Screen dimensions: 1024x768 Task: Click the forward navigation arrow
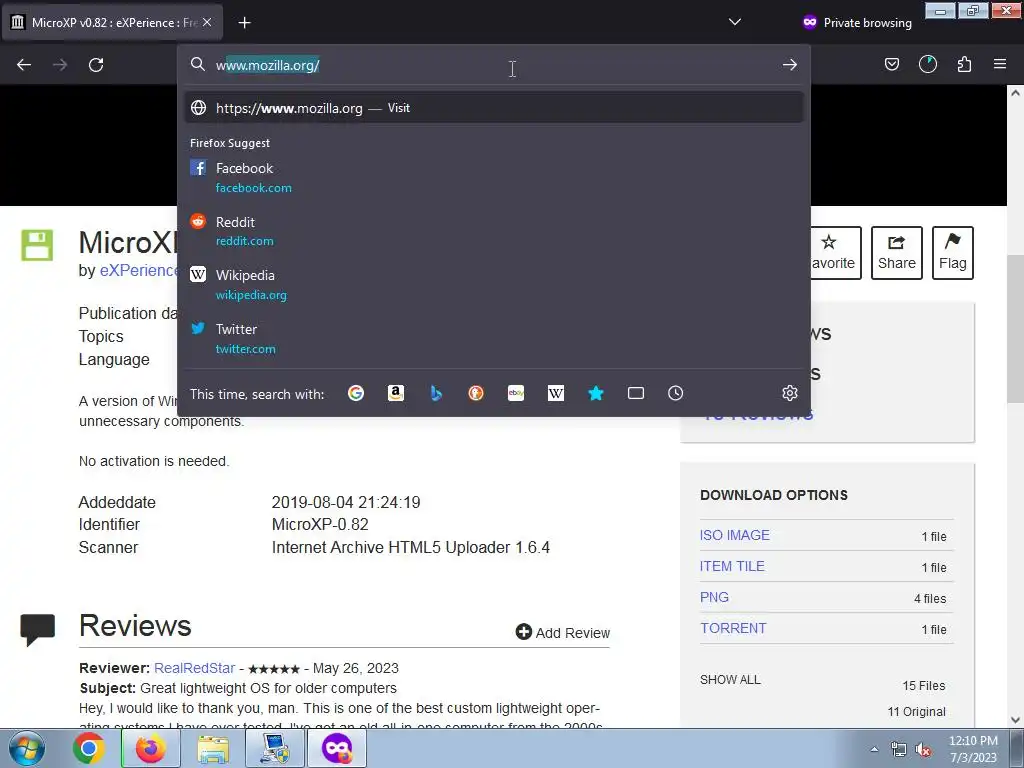click(60, 65)
